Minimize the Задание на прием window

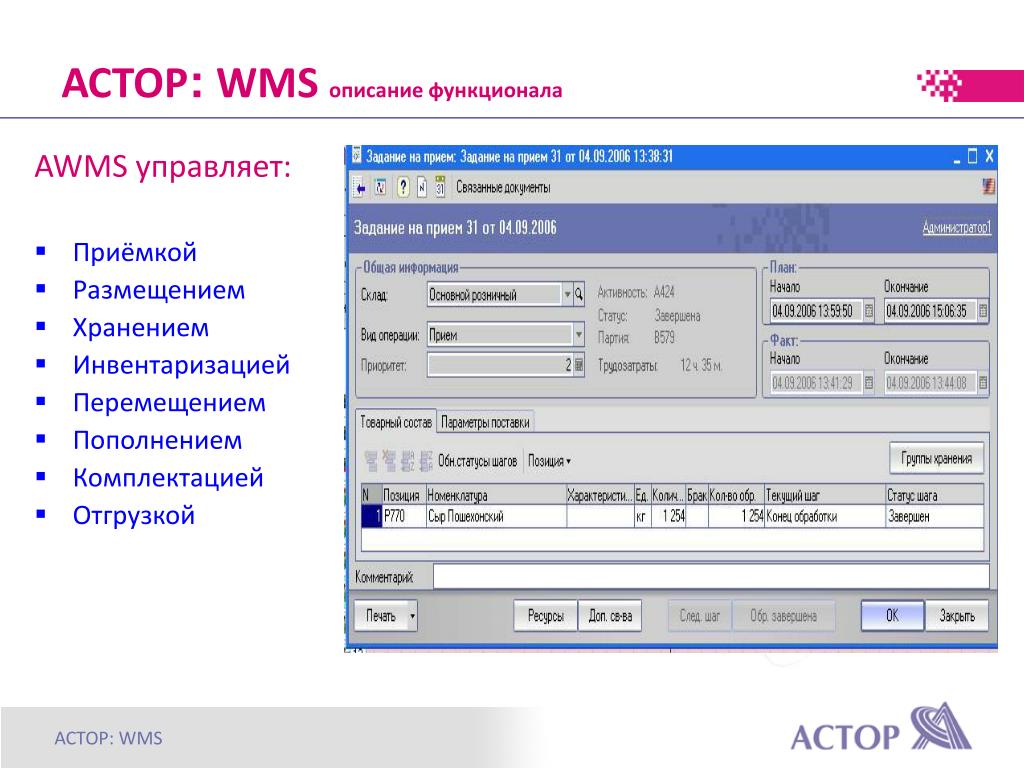point(957,157)
